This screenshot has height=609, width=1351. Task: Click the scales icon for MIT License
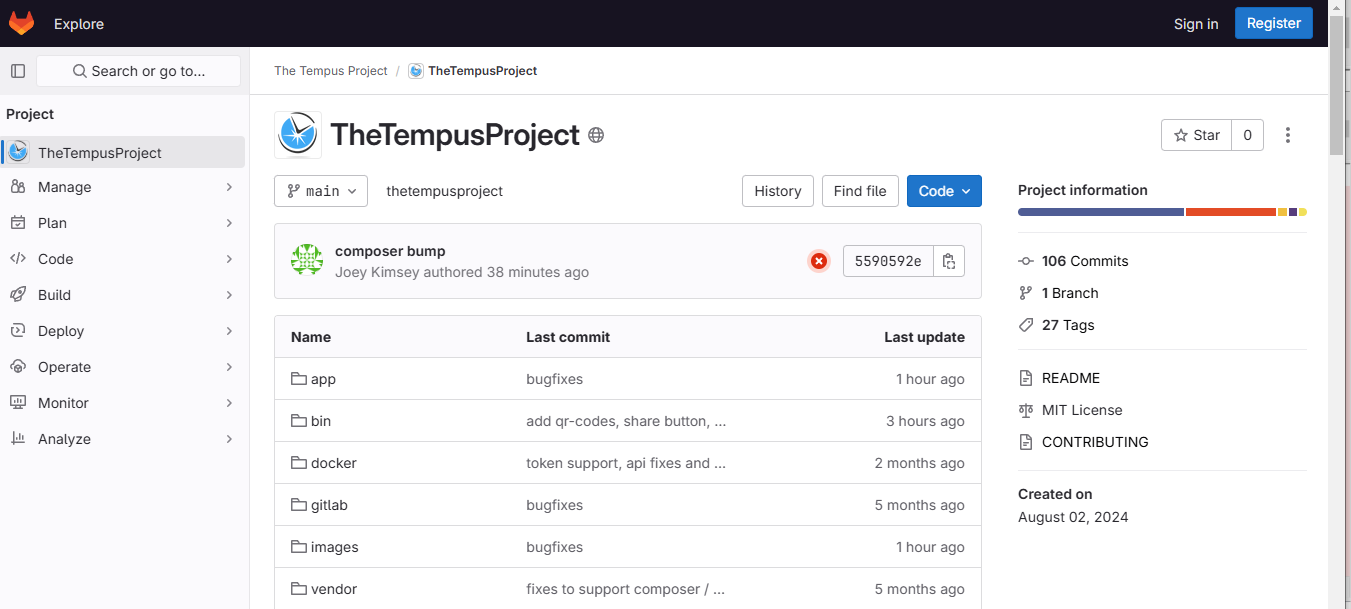[x=1026, y=410]
